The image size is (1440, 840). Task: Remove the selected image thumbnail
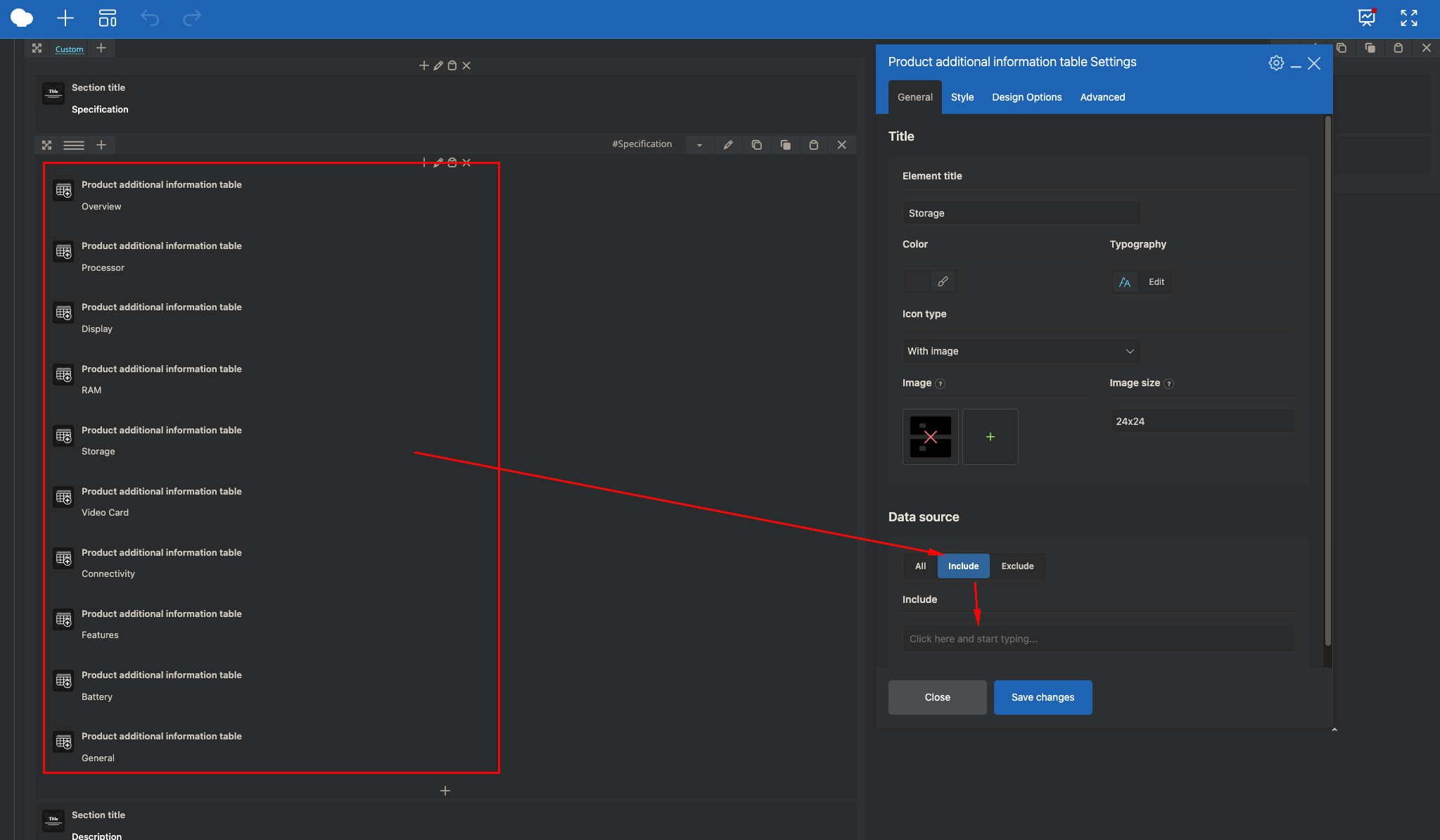[931, 437]
